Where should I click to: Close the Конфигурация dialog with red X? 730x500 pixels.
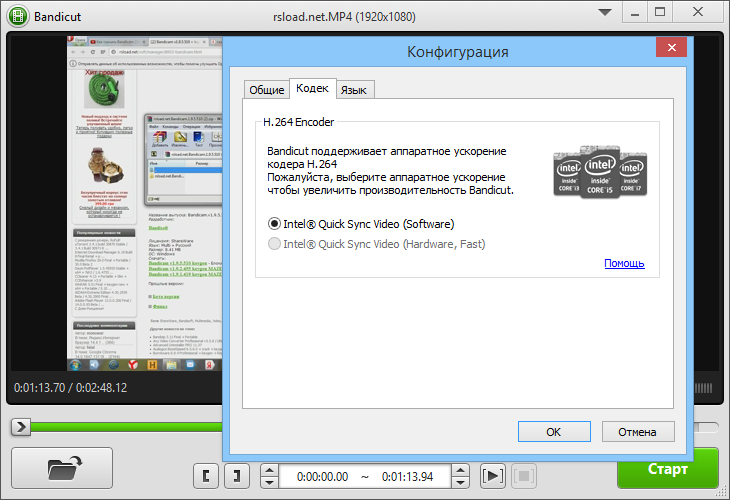(671, 47)
